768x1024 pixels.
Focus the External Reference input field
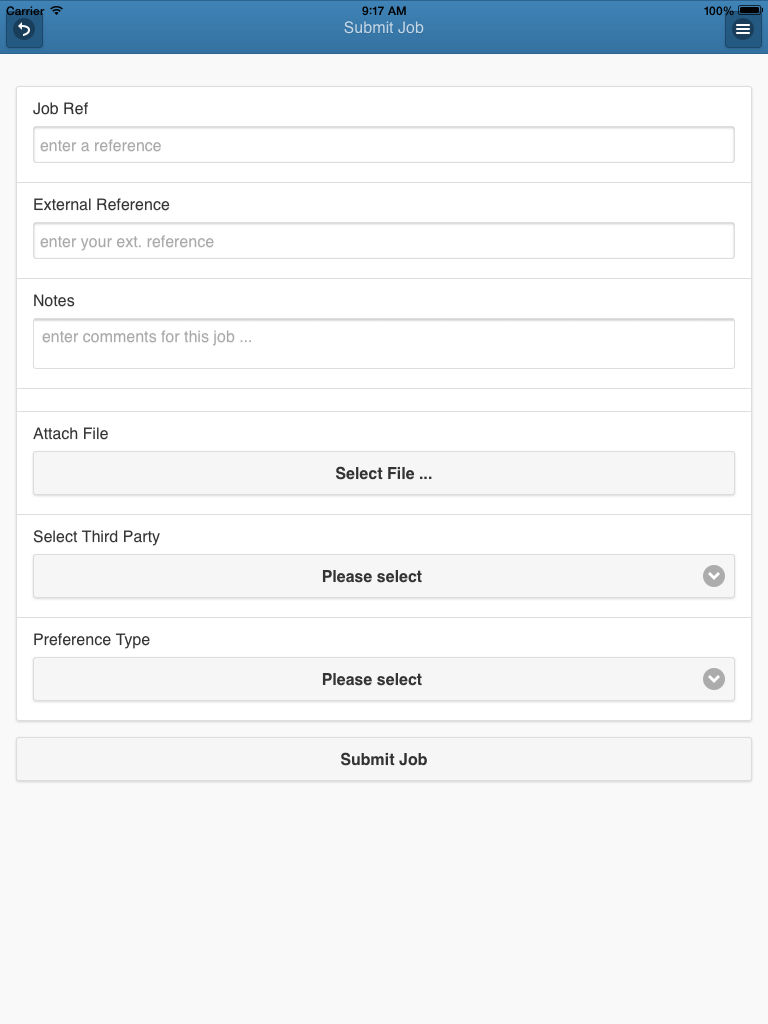pyautogui.click(x=384, y=241)
